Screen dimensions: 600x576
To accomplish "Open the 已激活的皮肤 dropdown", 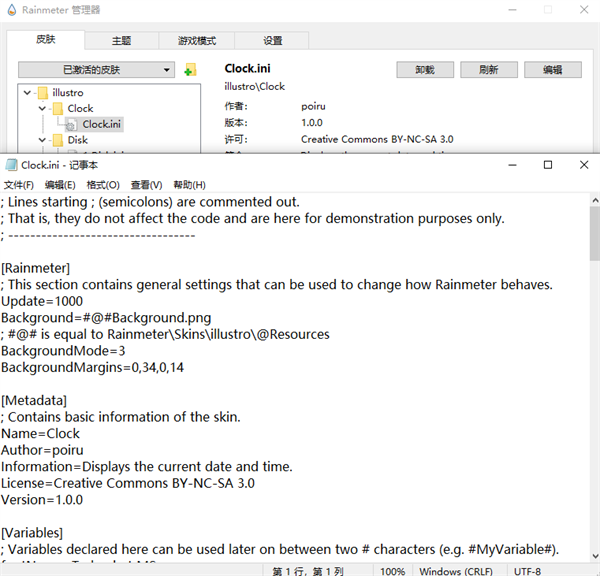I will [96, 70].
